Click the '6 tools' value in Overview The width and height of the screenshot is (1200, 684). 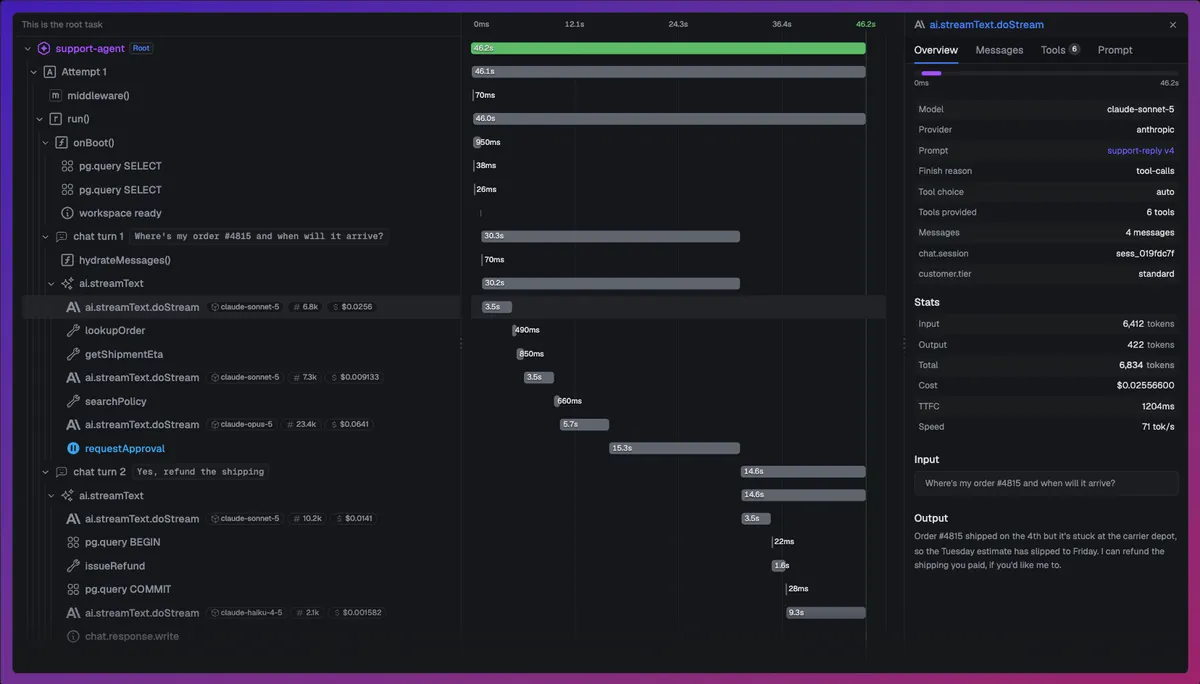(1160, 212)
